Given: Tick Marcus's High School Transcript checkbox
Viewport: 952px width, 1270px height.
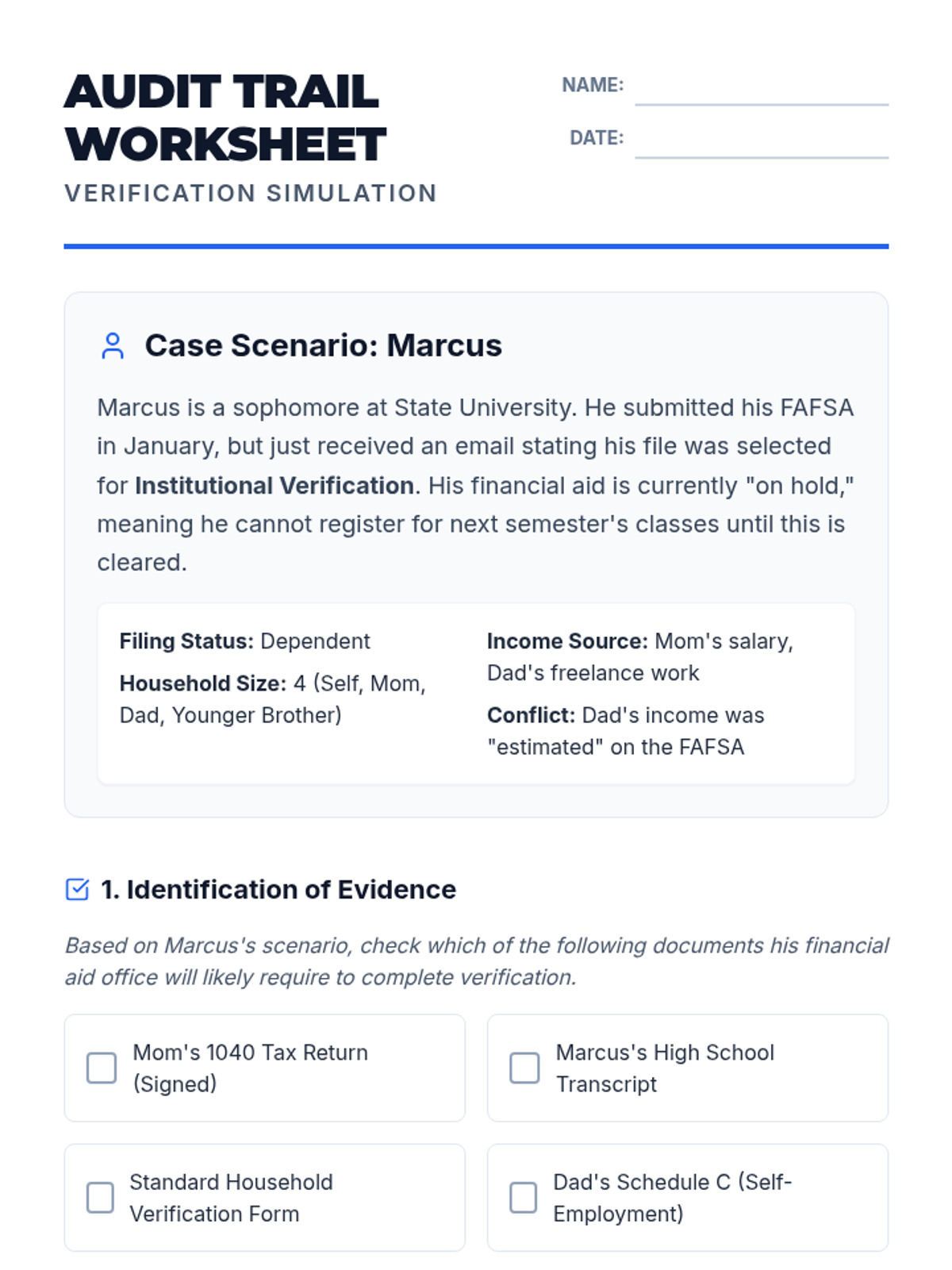Looking at the screenshot, I should coord(524,1068).
